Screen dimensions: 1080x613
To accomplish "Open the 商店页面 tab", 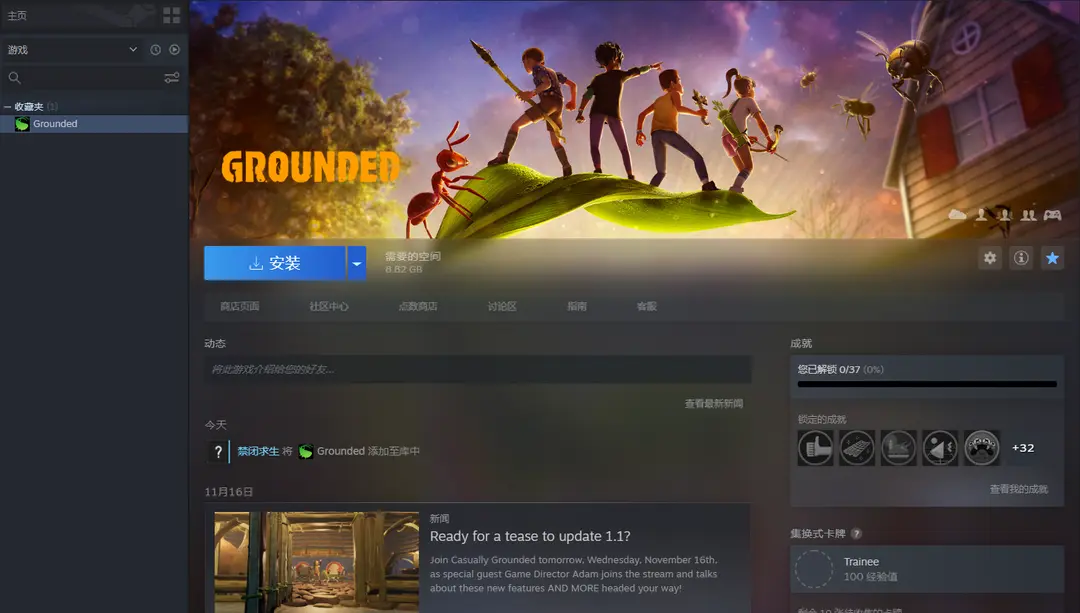I will coord(240,306).
